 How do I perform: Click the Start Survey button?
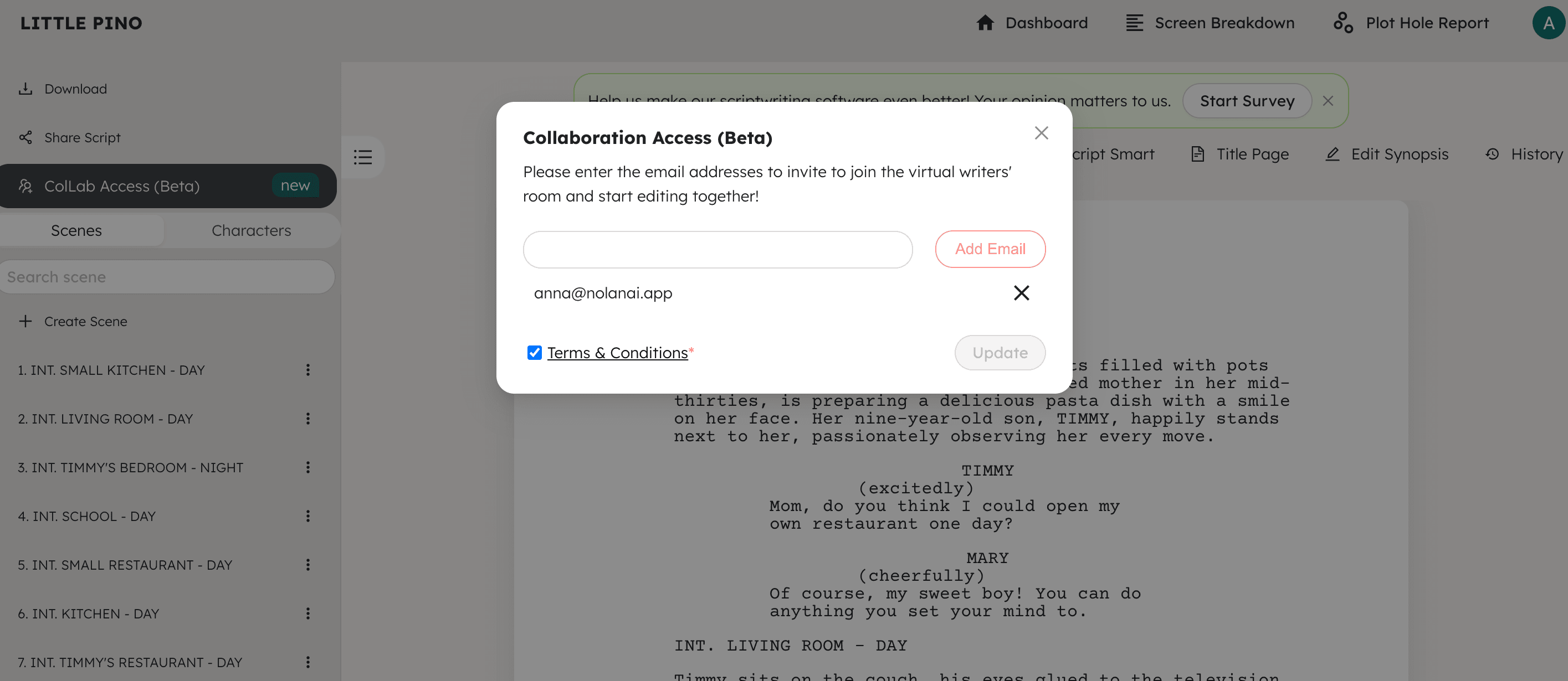[1247, 101]
